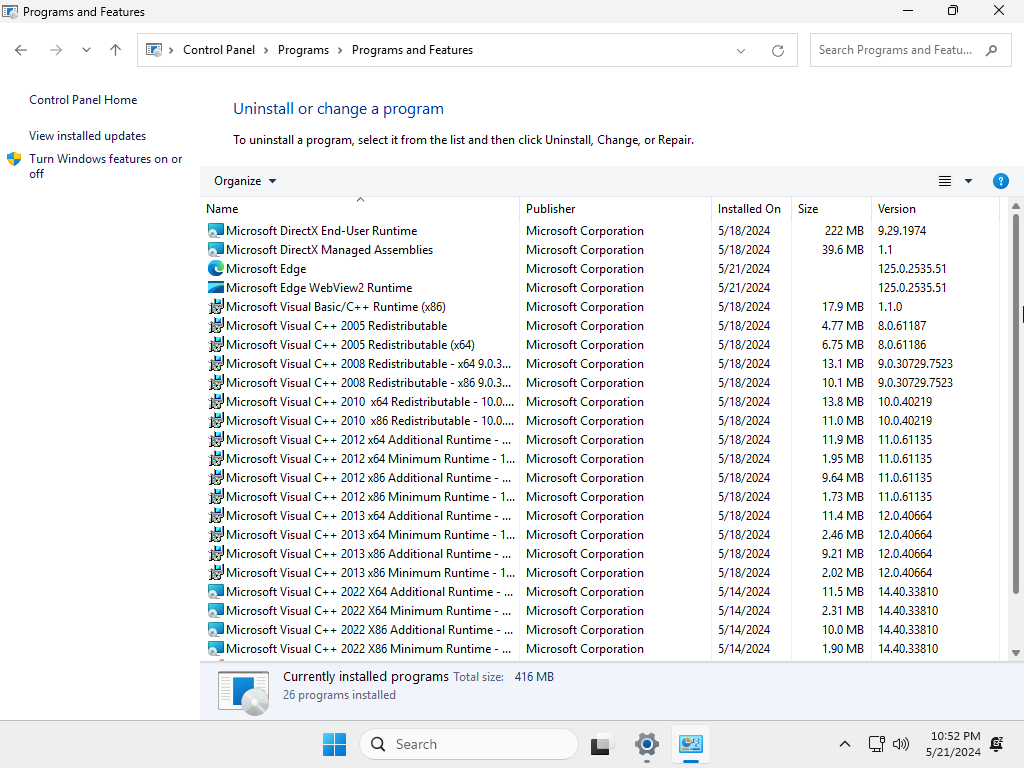1024x768 pixels.
Task: Select Microsoft Visual C++ 2005 Redistributable entry
Action: tap(336, 326)
